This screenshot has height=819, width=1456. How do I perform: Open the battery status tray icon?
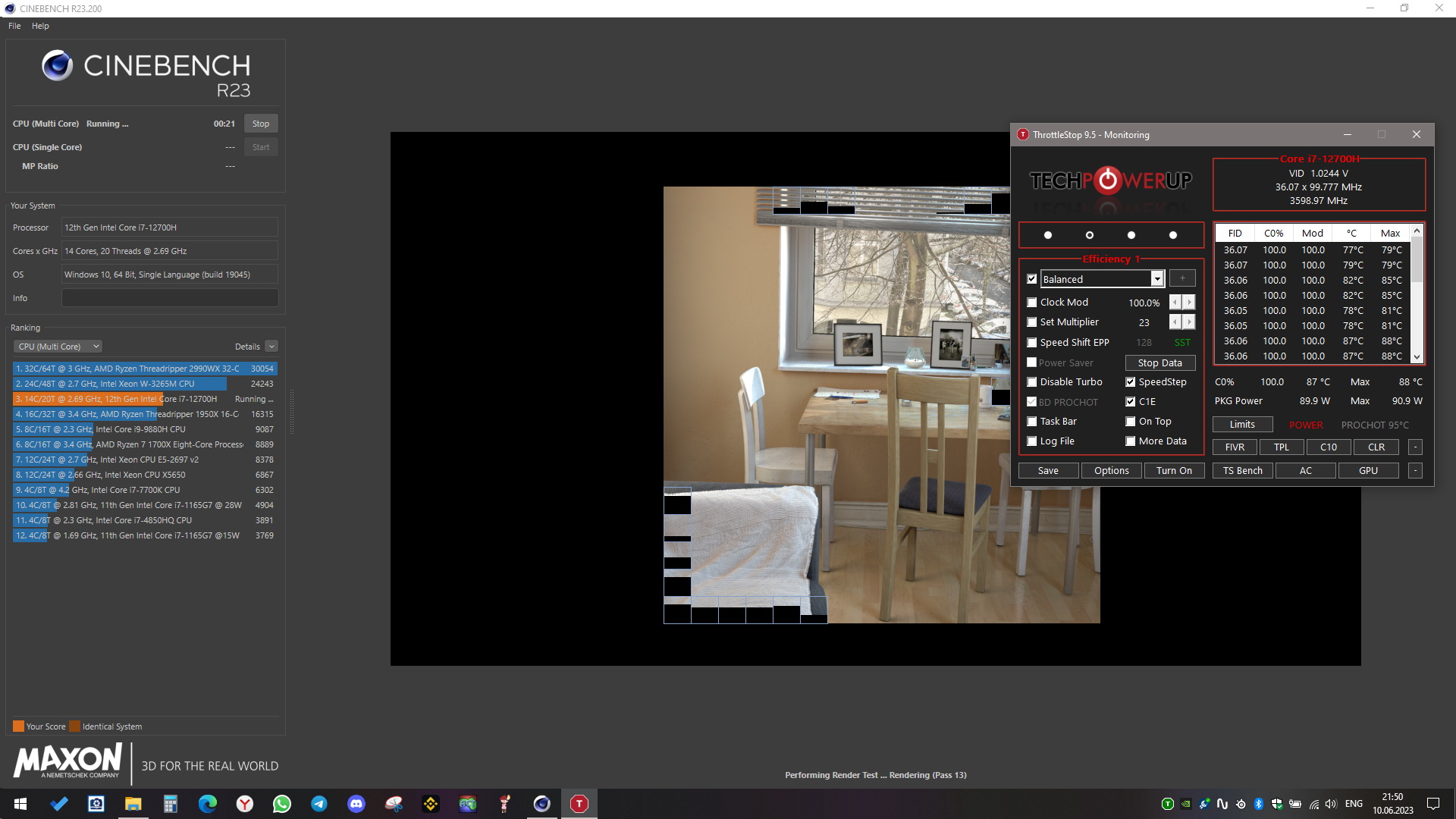1295,804
